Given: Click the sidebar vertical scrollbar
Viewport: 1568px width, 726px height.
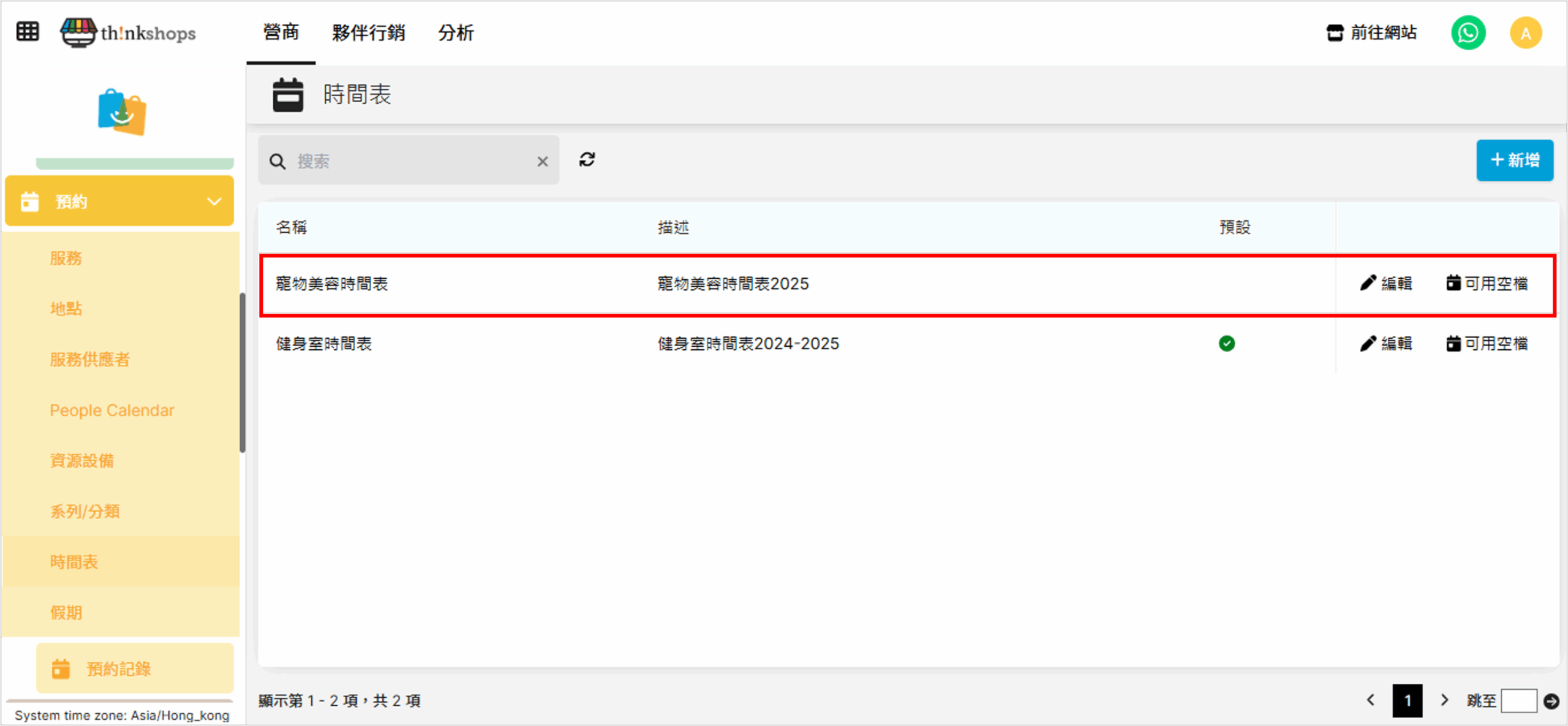Looking at the screenshot, I should (243, 372).
